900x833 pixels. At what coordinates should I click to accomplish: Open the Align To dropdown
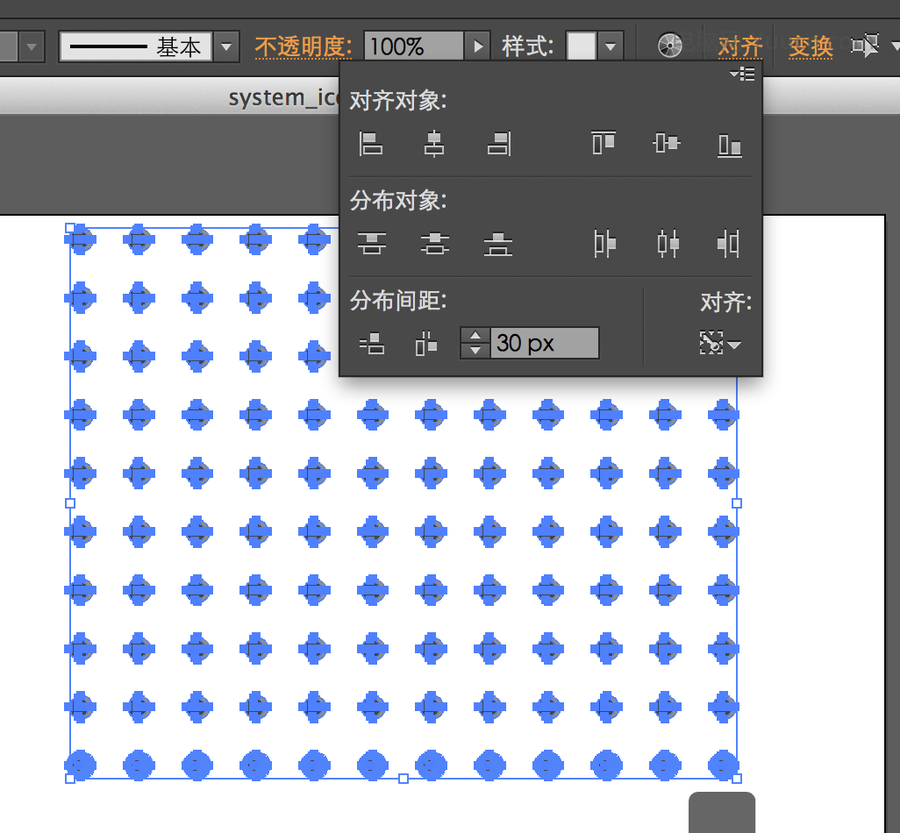(720, 343)
